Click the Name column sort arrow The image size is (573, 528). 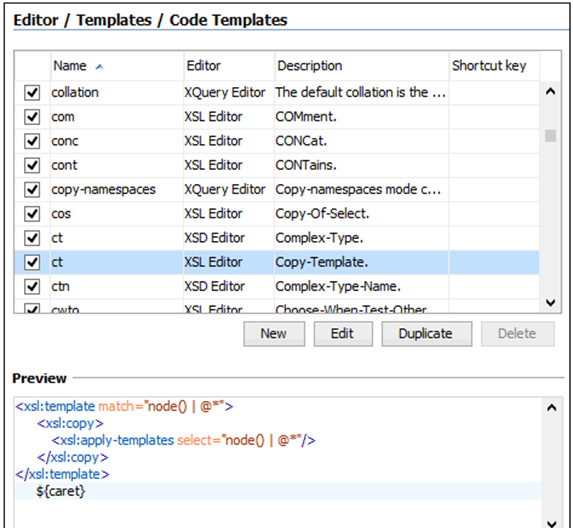point(99,67)
